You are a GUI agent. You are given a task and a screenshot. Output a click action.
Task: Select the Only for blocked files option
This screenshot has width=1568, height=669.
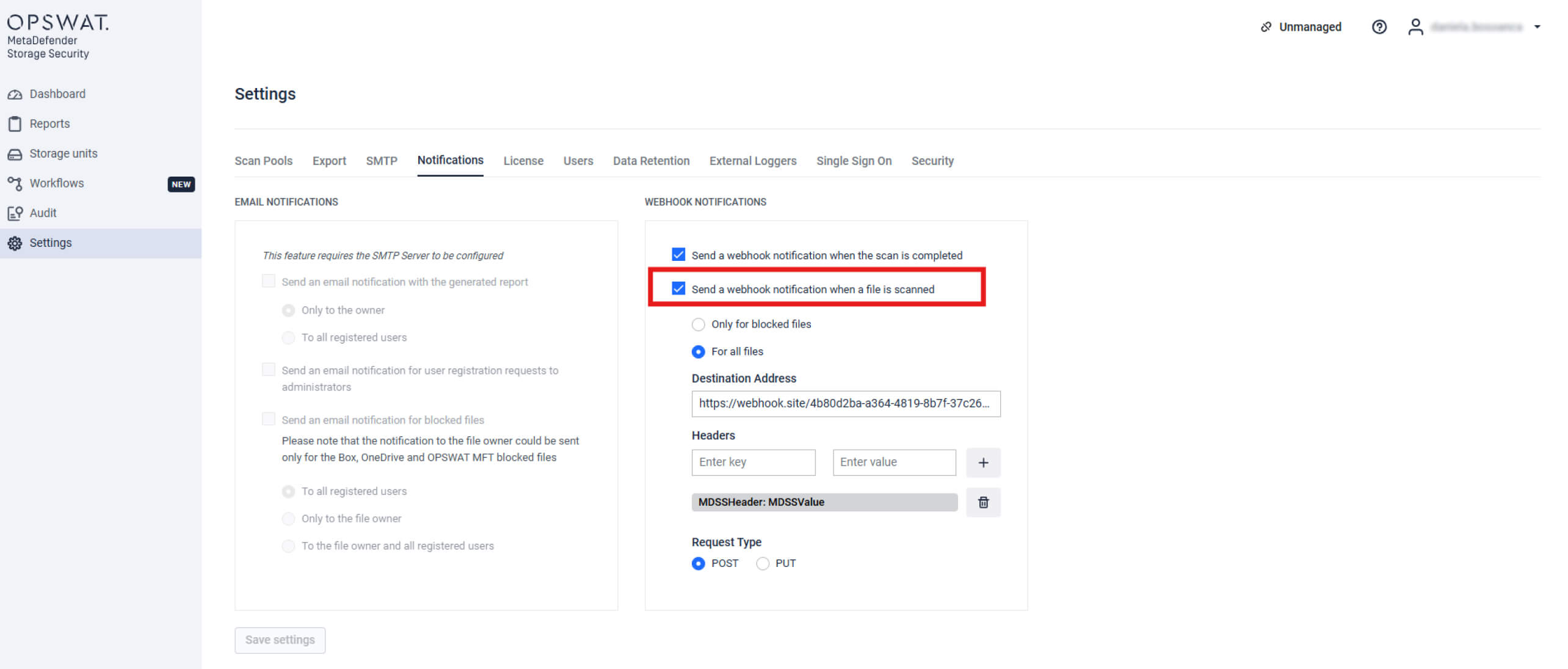coord(698,324)
